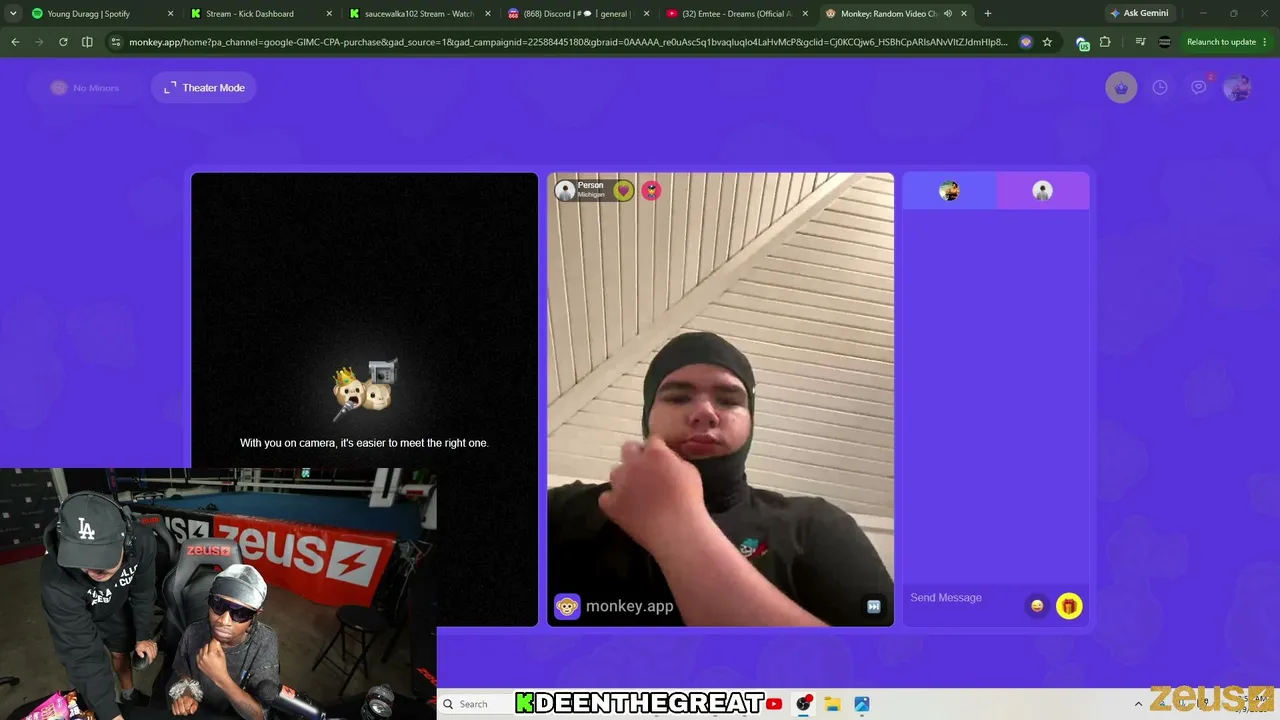Close the Young Duragg Spotify tab
The height and width of the screenshot is (720, 1280).
[x=170, y=14]
